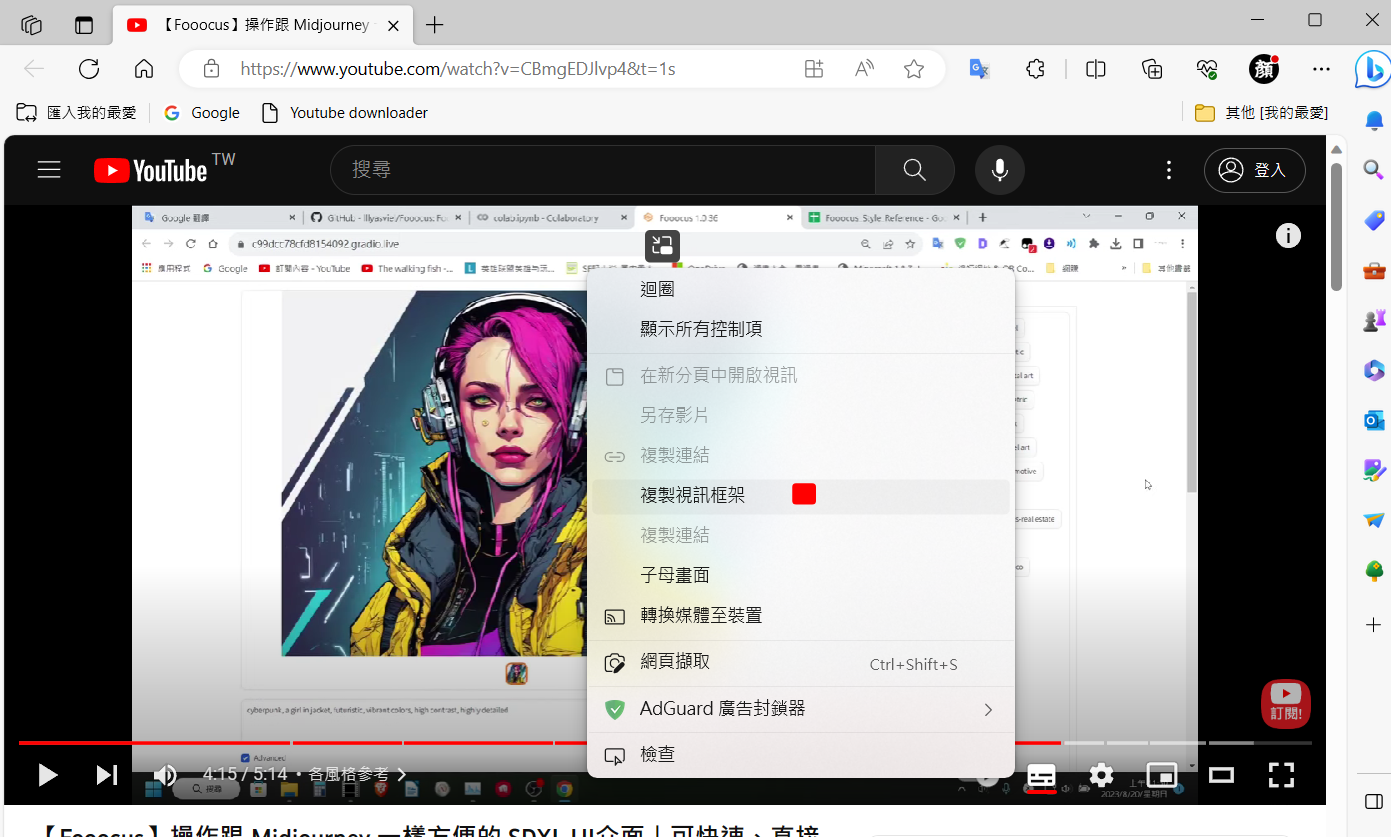Open notifications bell in Edge sidebar
Screen dimensions: 1391x837
click(x=1374, y=121)
